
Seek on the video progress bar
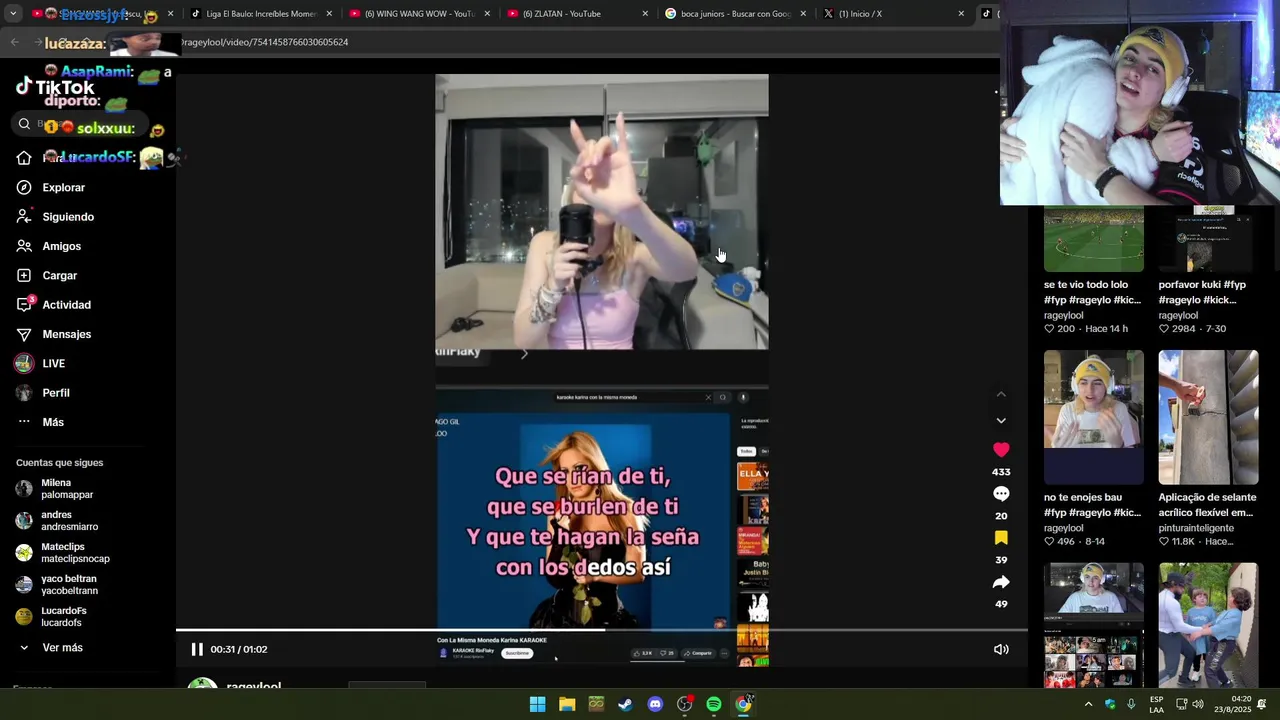pyautogui.click(x=602, y=630)
